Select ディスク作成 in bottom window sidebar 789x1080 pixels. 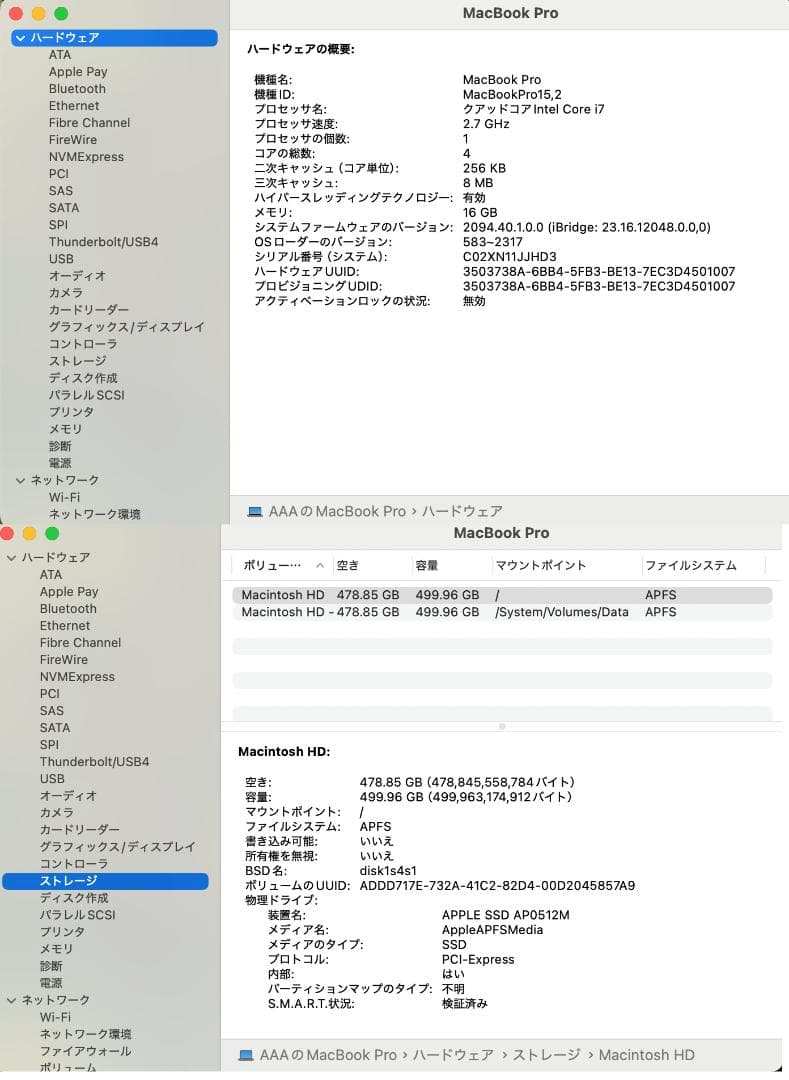click(74, 898)
